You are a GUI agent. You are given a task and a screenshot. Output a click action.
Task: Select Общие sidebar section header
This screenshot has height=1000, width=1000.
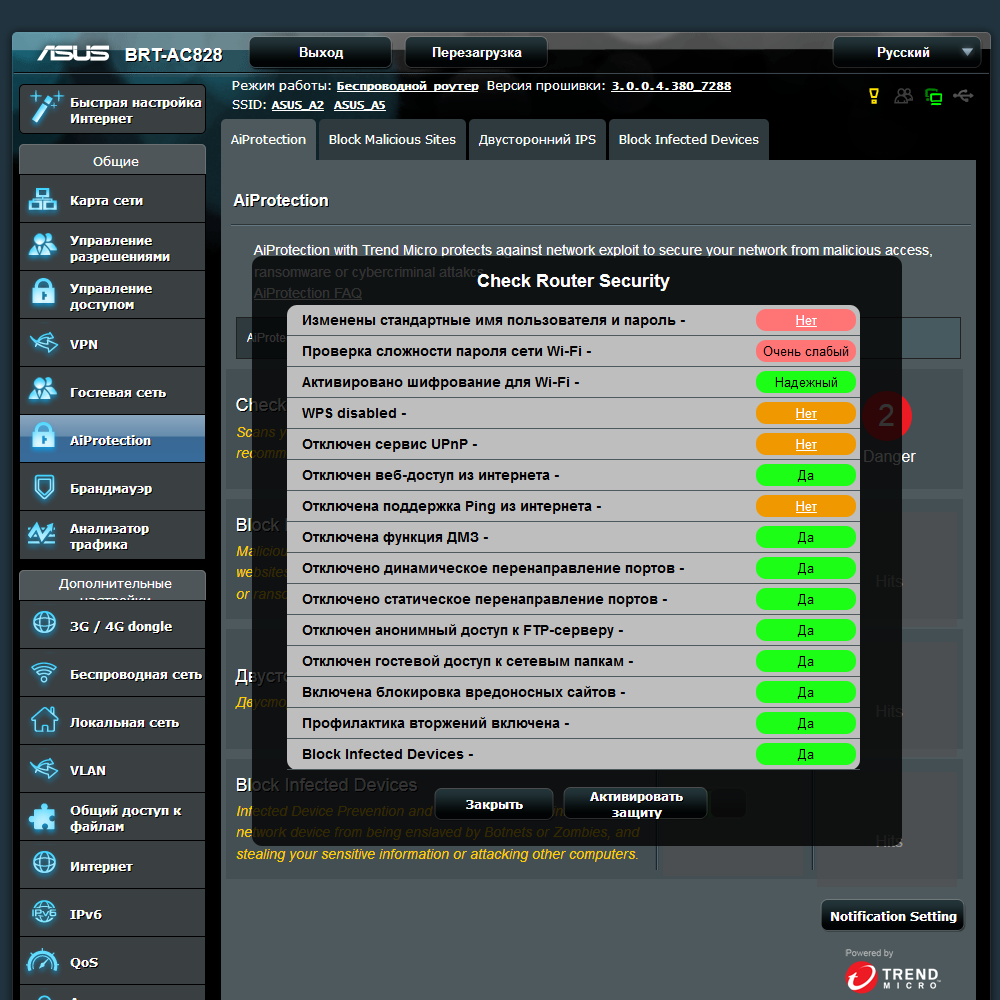[x=113, y=160]
